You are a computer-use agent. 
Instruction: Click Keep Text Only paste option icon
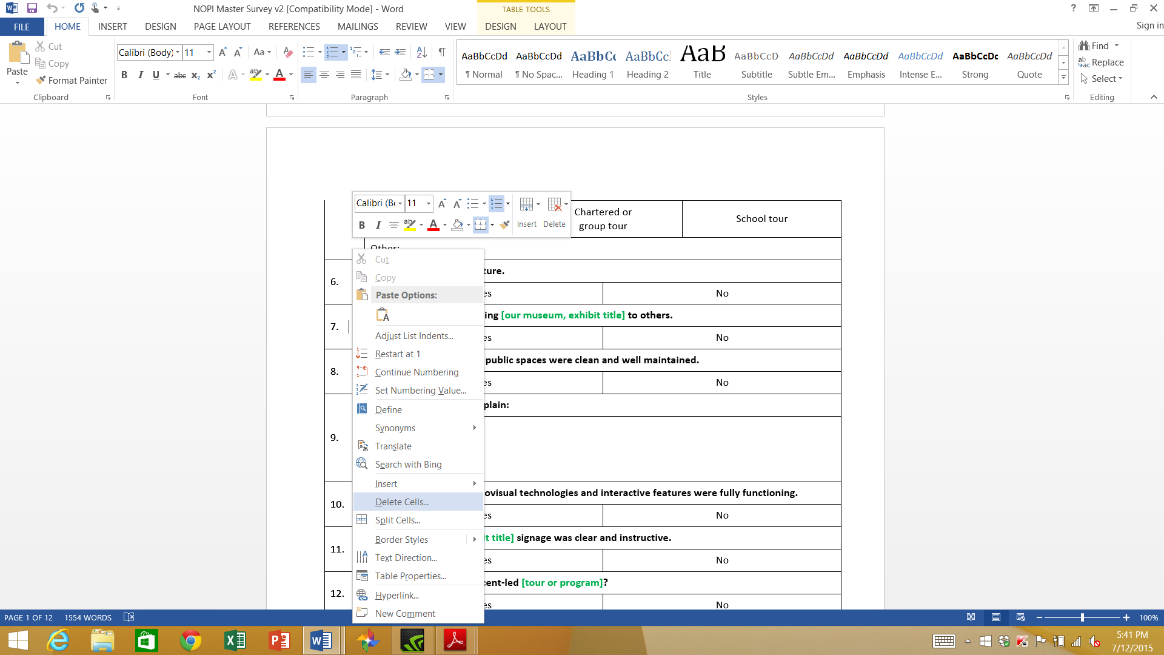click(382, 316)
